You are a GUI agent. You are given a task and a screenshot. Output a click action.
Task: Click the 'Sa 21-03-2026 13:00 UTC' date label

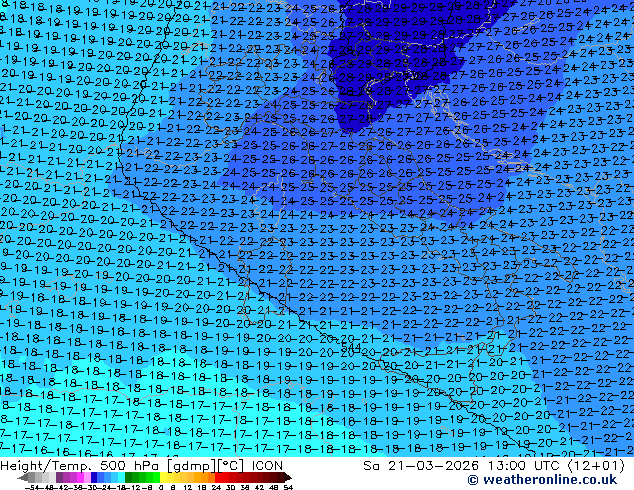click(x=463, y=466)
